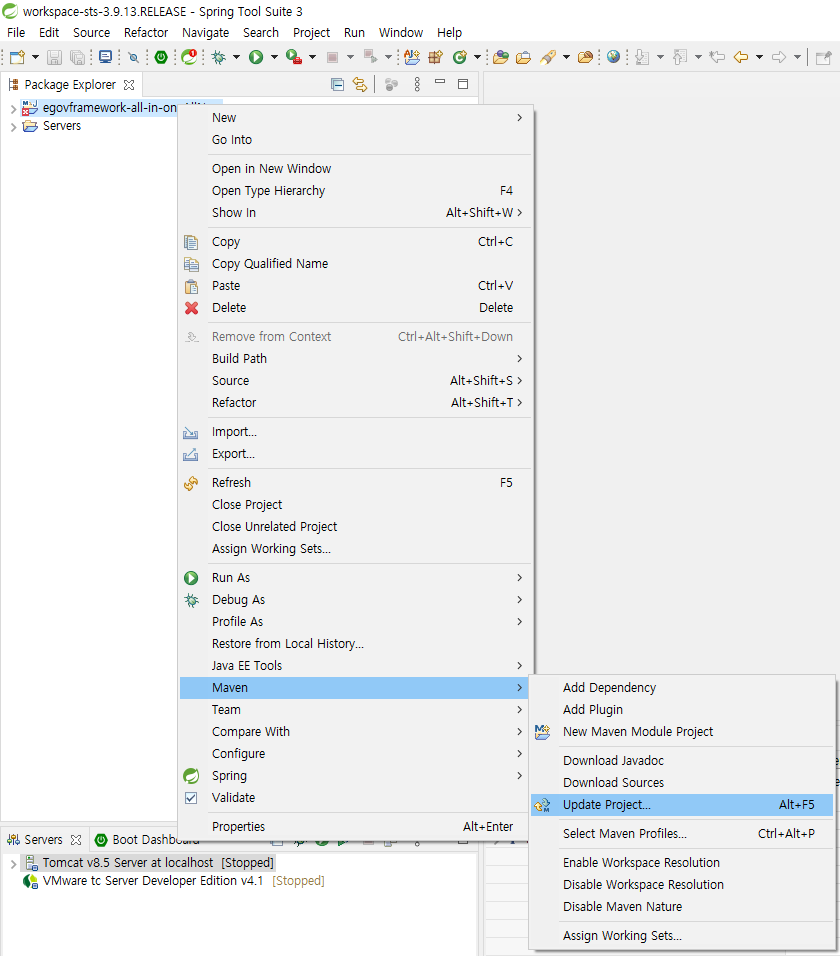Toggle the Validate checkbox in context menu
This screenshot has height=956, width=840.
pos(191,798)
